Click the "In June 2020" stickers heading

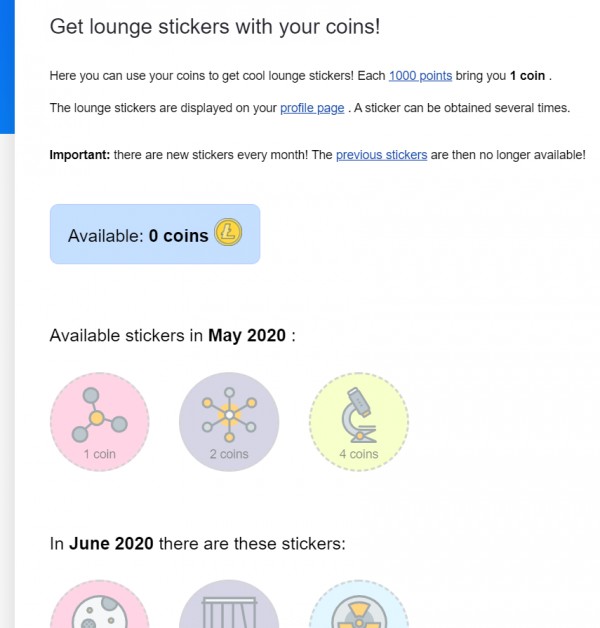tap(197, 544)
